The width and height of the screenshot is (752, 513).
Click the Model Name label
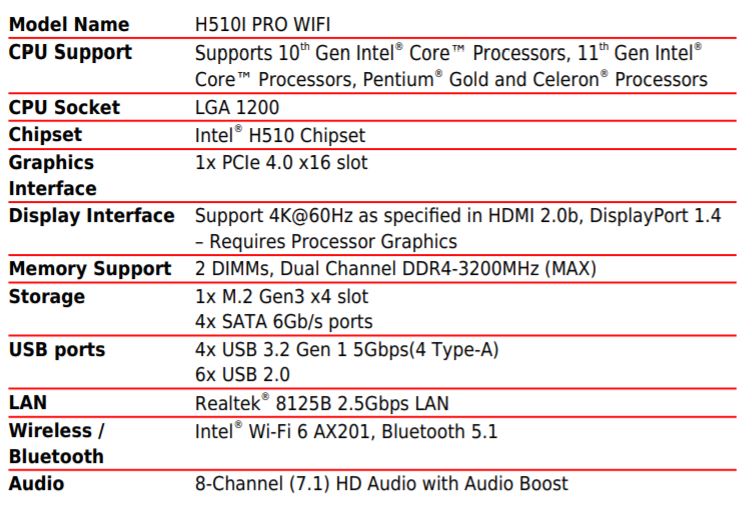[x=68, y=24]
